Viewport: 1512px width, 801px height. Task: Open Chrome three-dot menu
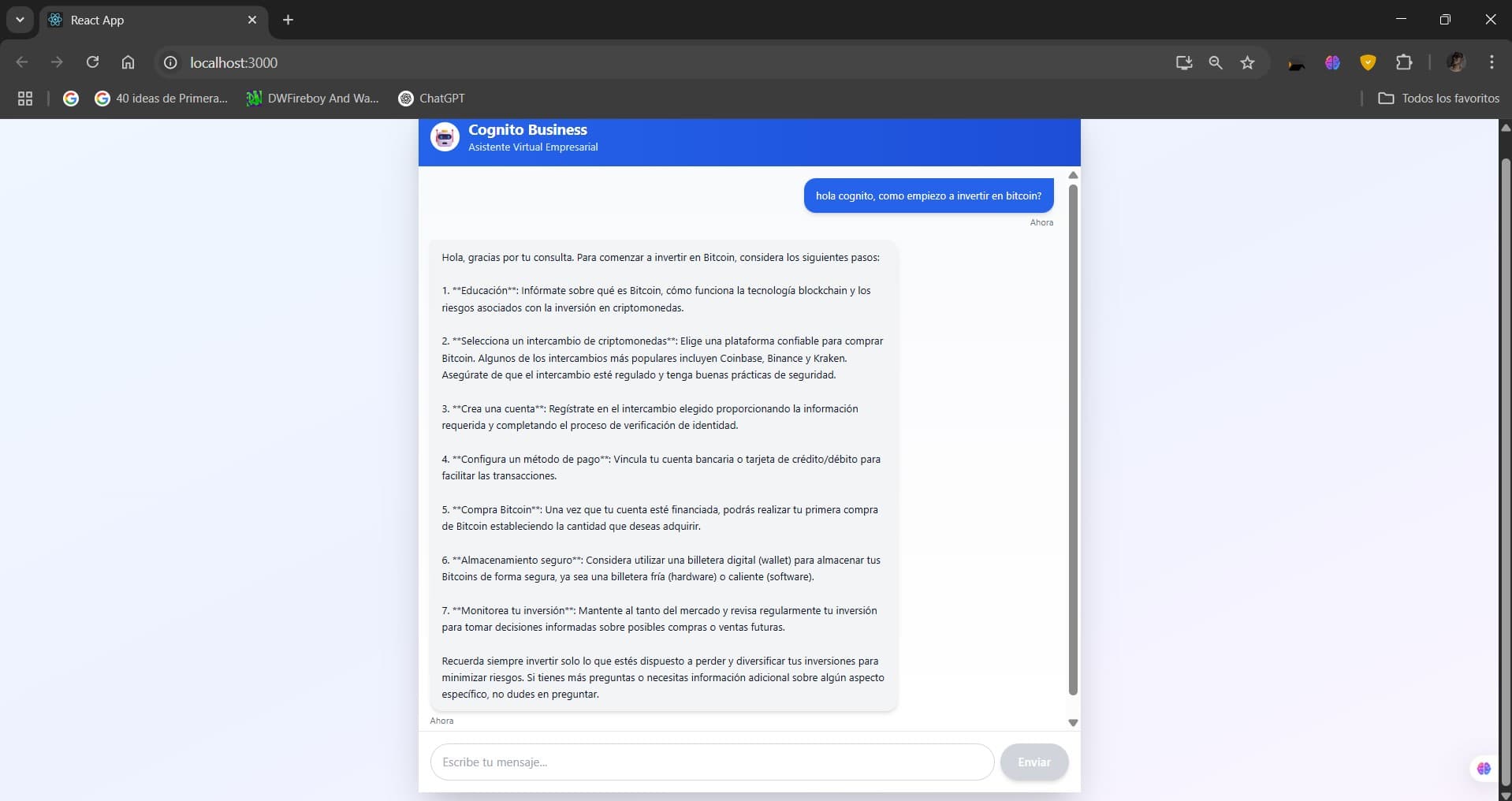click(1492, 62)
